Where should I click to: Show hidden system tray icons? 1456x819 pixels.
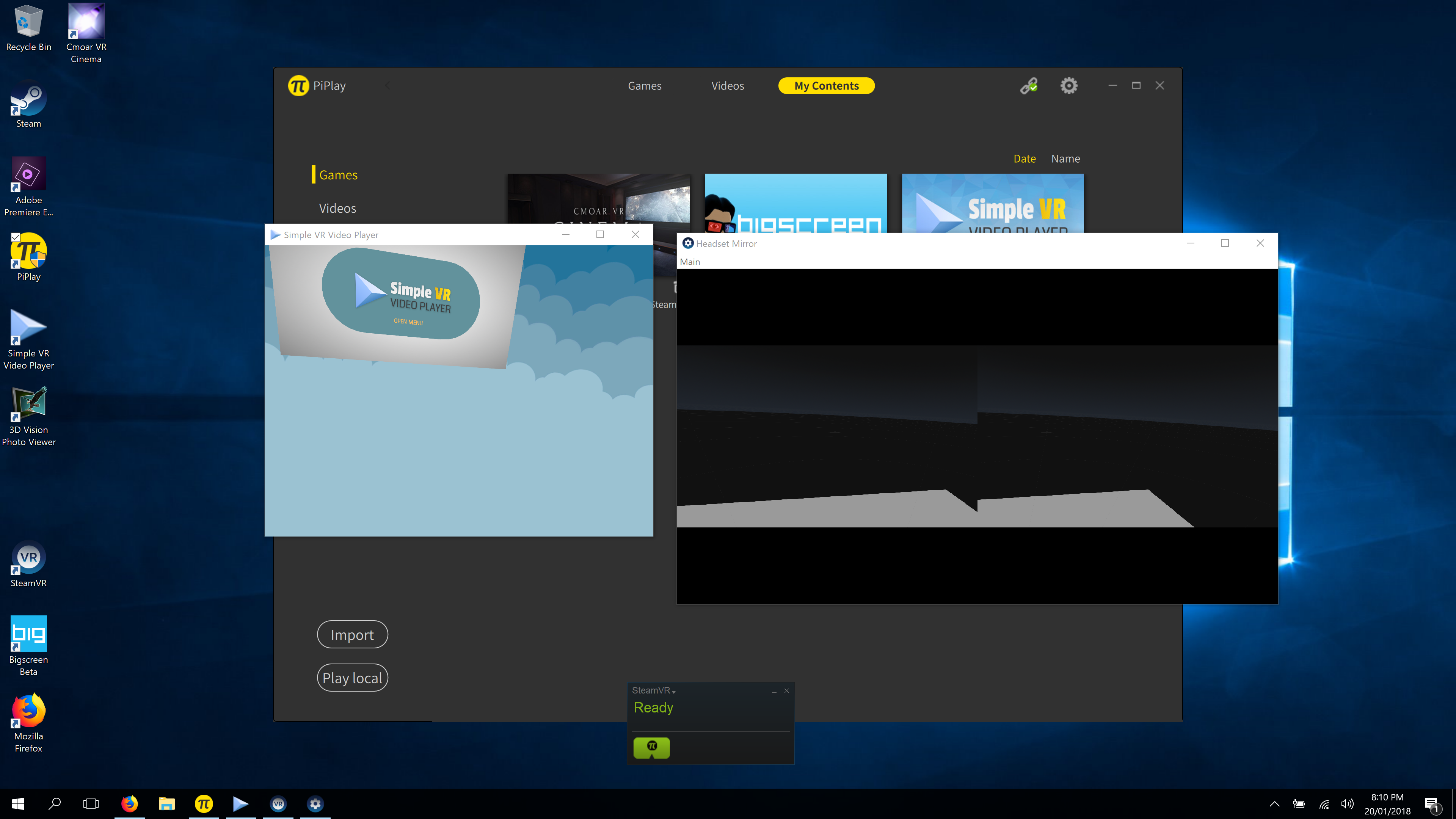[x=1274, y=804]
